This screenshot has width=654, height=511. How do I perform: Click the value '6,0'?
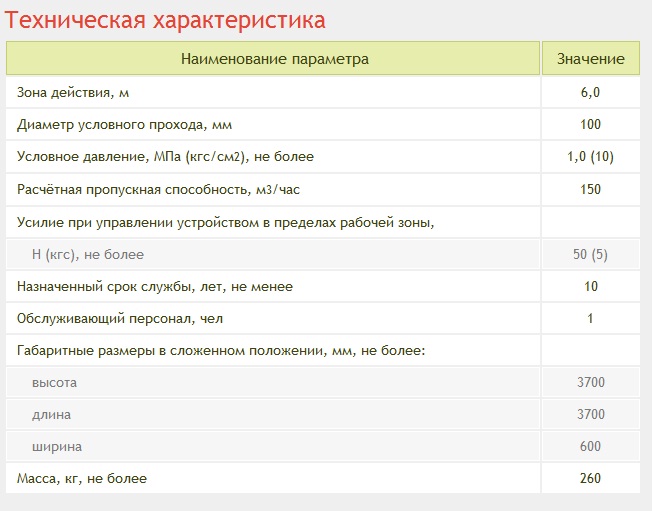[590, 92]
